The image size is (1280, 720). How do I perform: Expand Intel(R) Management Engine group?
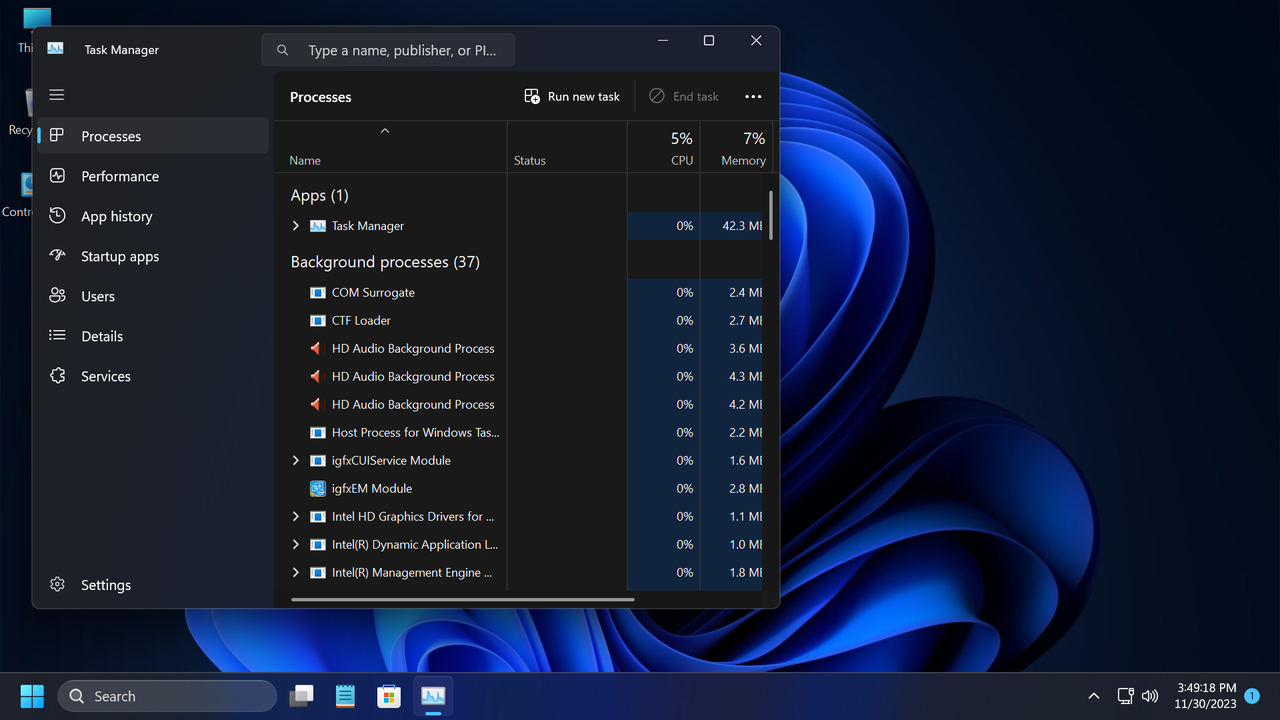[x=296, y=573]
